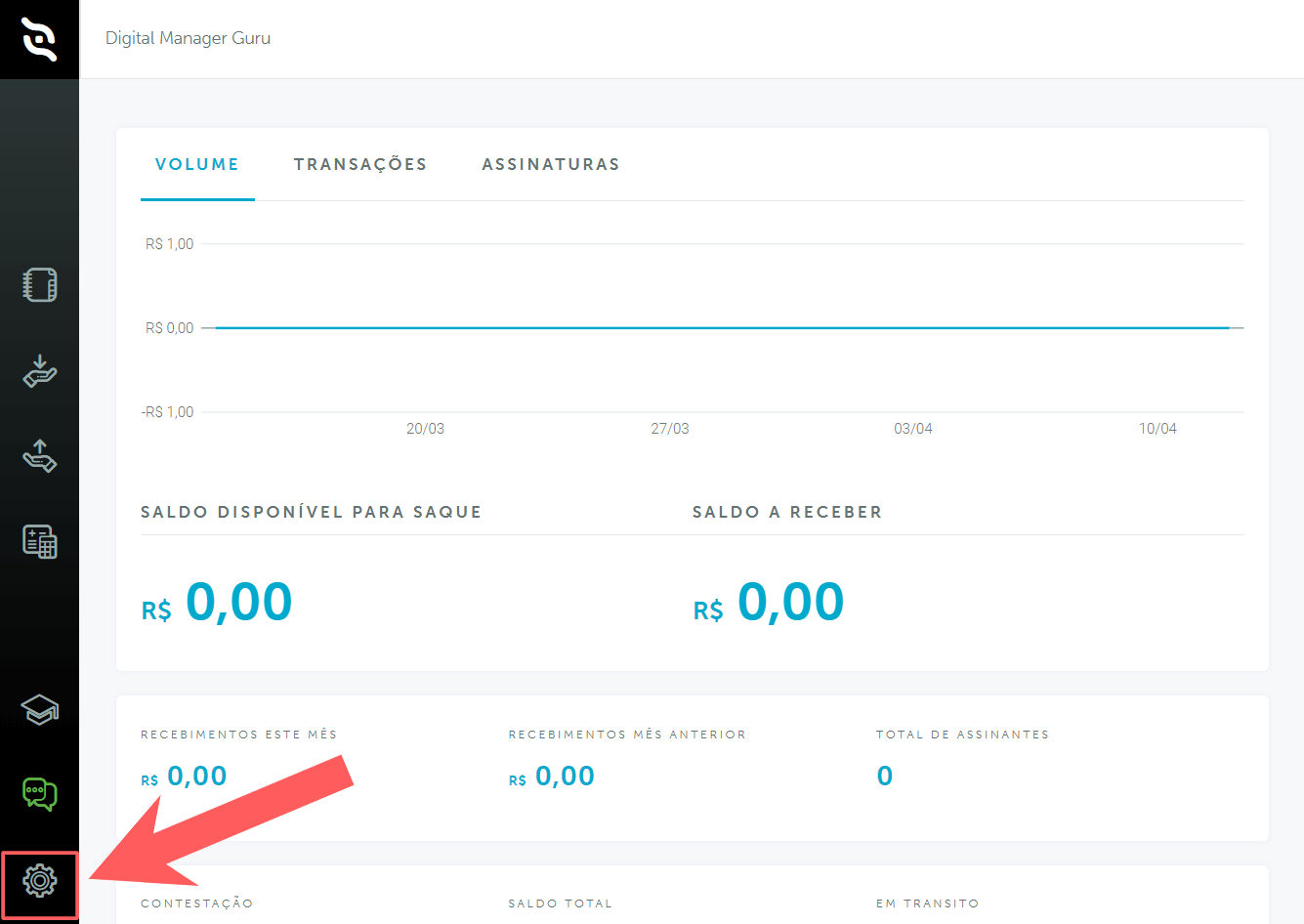Click the 27/03 date on the chart axis

point(670,429)
